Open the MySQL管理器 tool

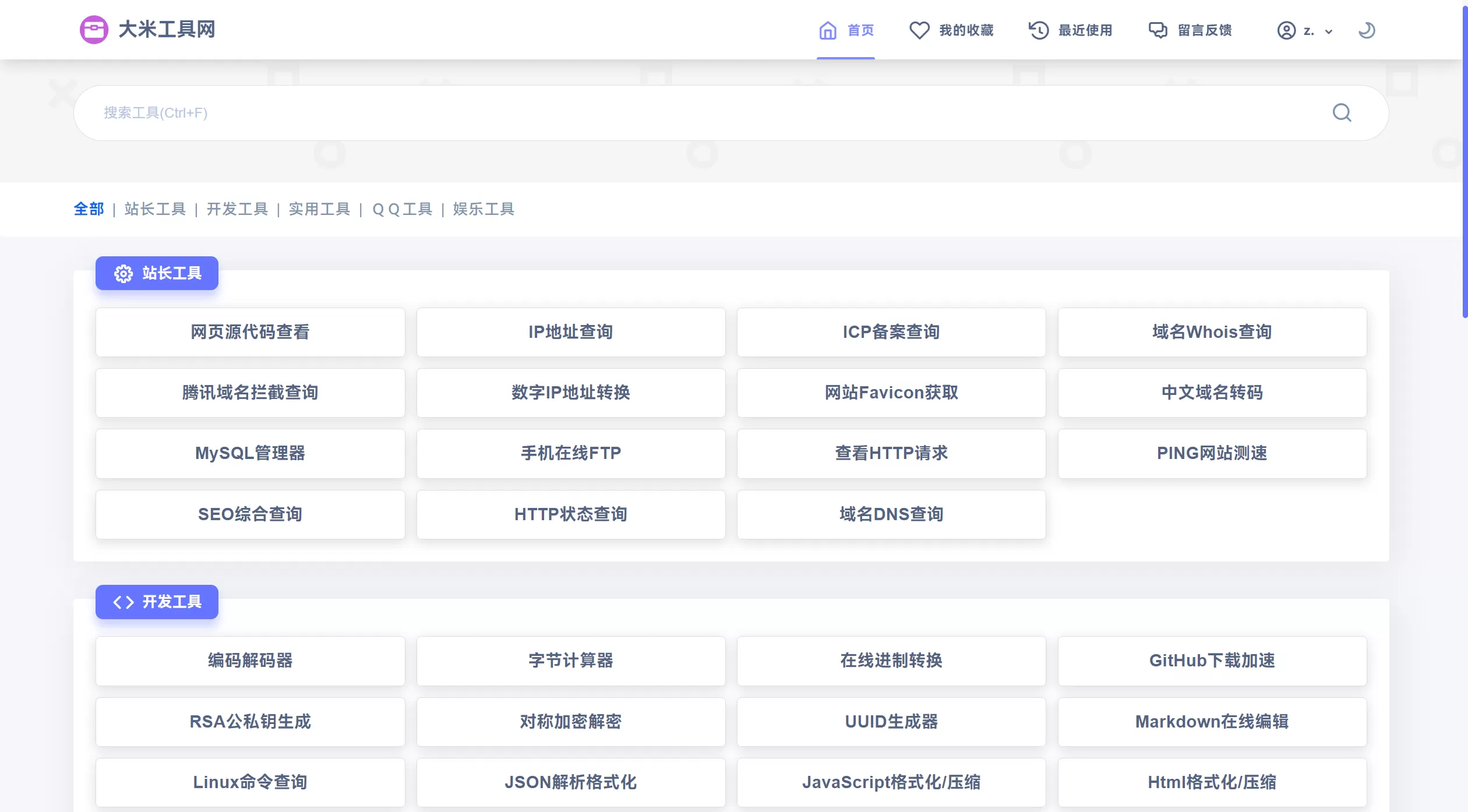[x=250, y=453]
